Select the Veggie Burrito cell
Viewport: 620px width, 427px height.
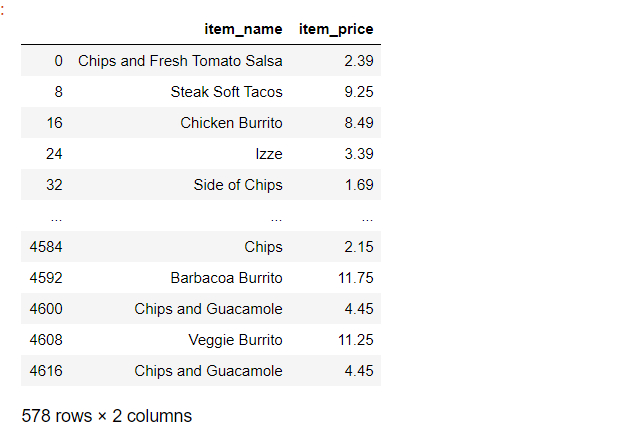click(x=235, y=340)
